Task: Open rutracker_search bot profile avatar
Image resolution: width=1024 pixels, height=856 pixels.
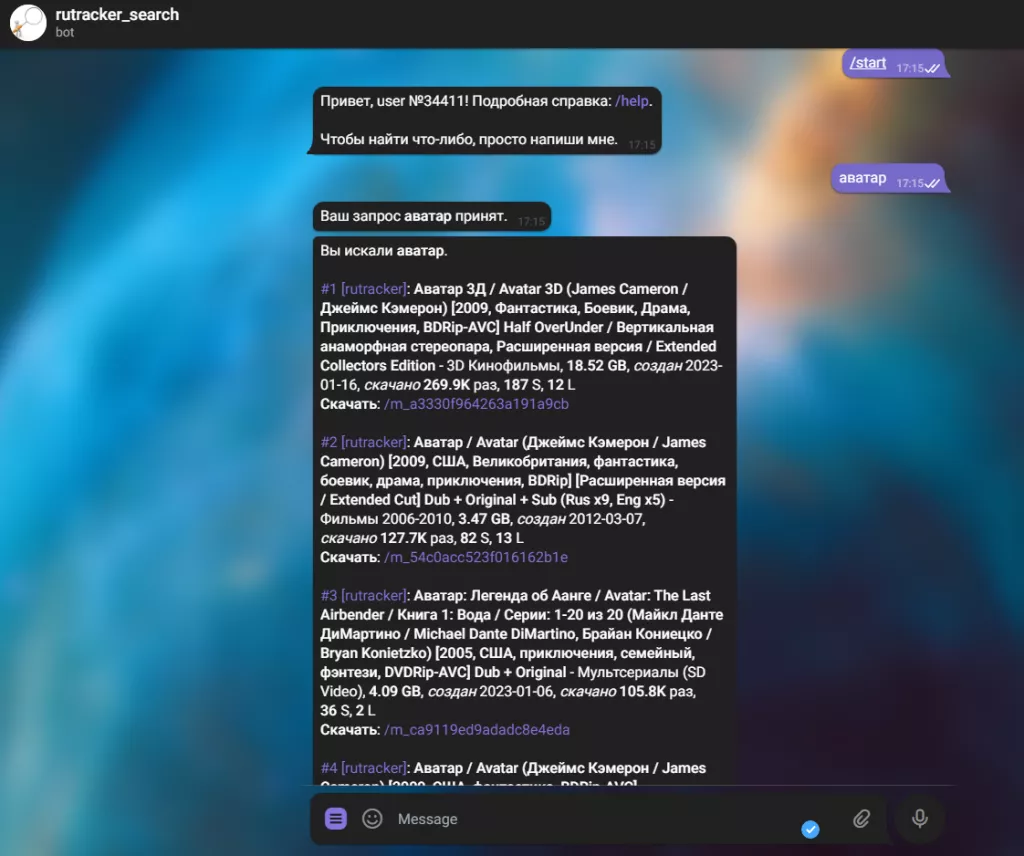Action: click(x=28, y=23)
